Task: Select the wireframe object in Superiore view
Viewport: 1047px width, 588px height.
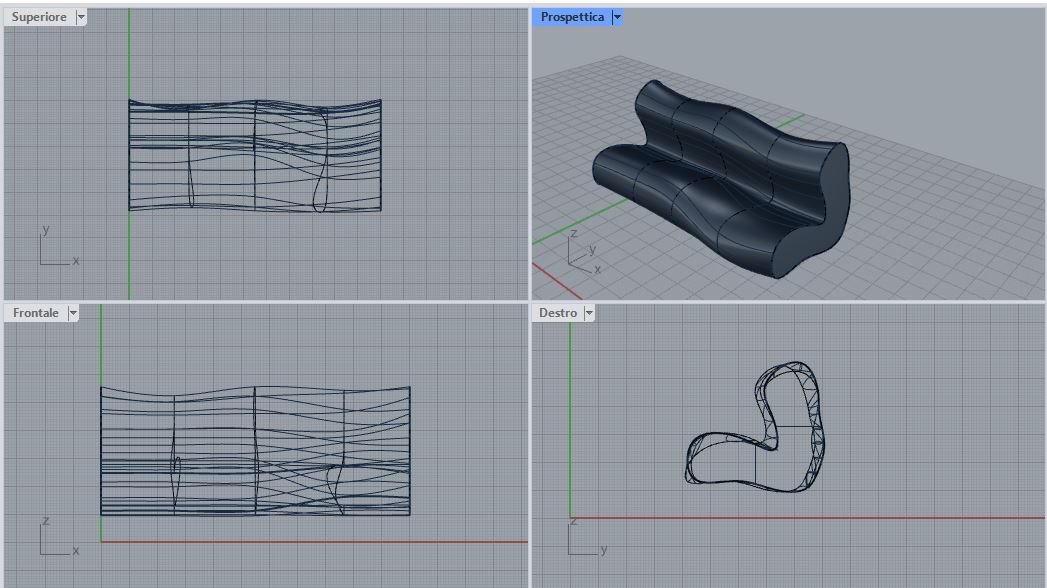Action: (x=255, y=155)
